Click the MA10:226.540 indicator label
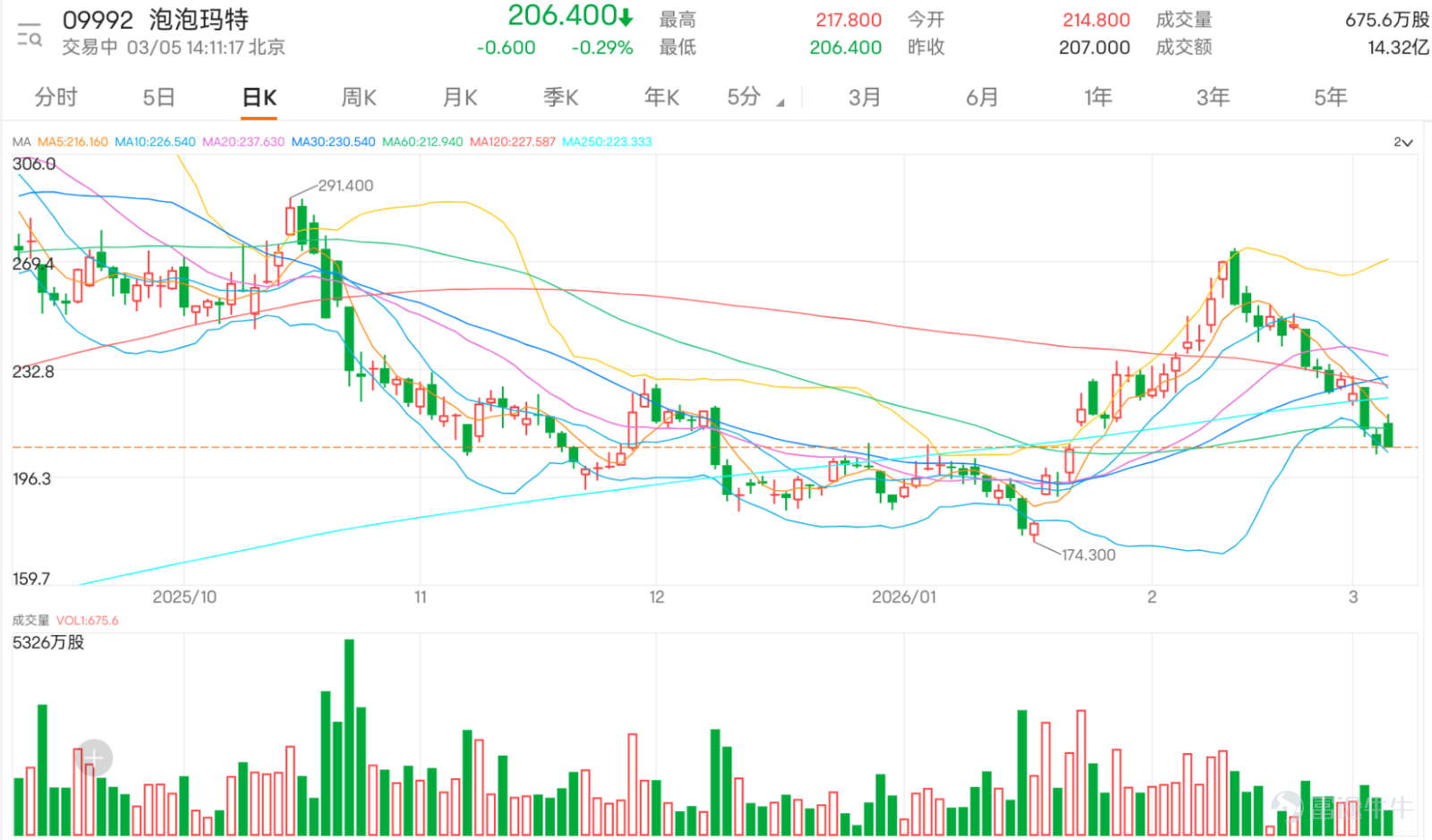Image resolution: width=1432 pixels, height=840 pixels. (155, 141)
